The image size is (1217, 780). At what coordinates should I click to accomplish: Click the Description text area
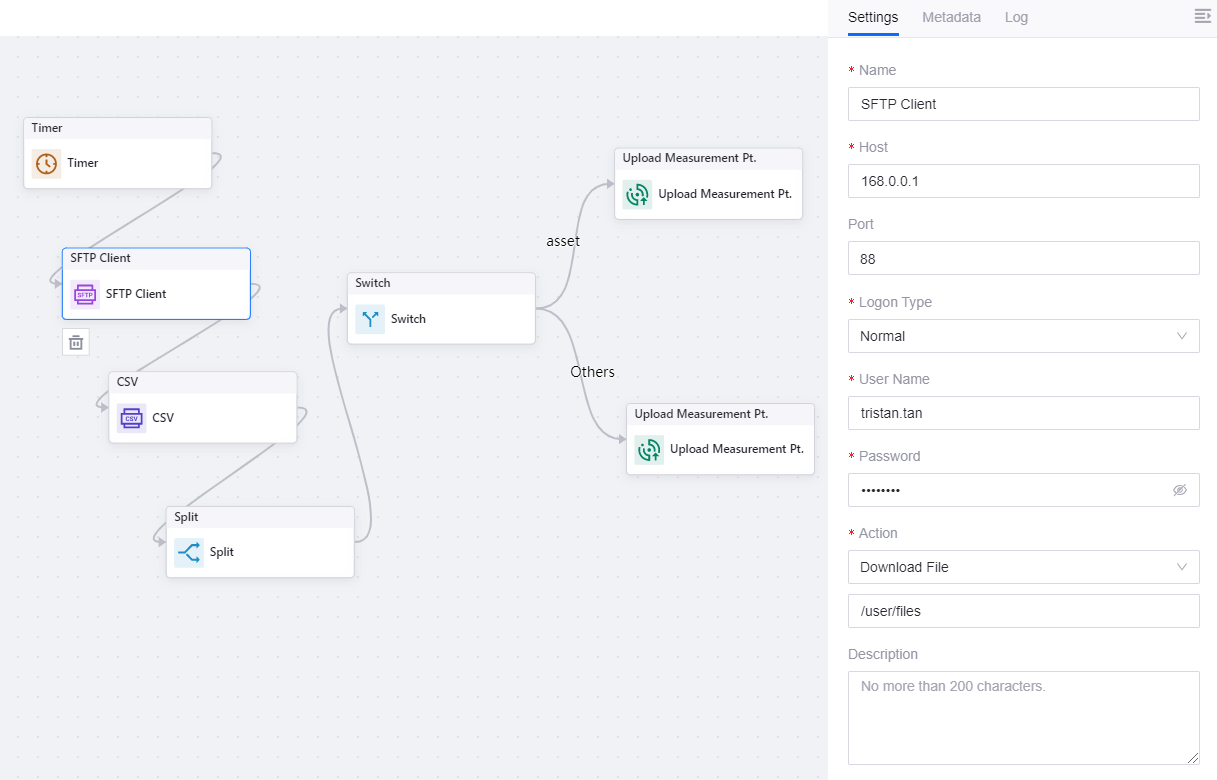tap(1023, 717)
